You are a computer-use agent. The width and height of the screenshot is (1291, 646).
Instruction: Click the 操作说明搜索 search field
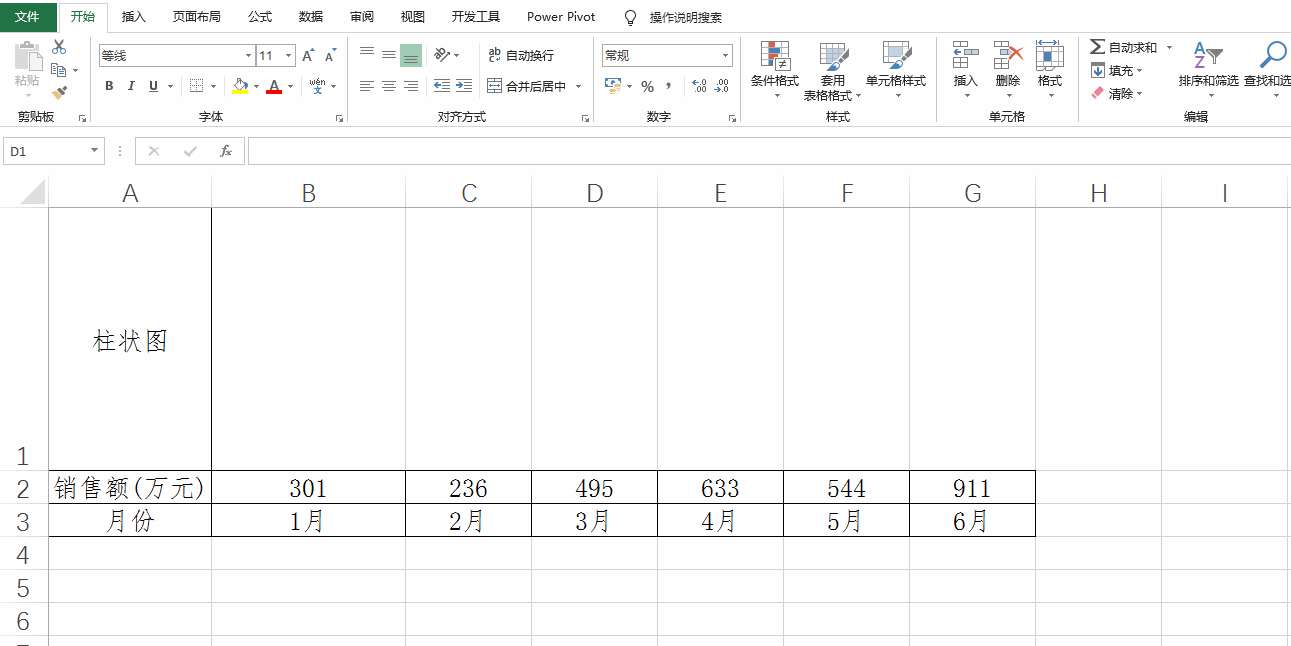pos(687,16)
